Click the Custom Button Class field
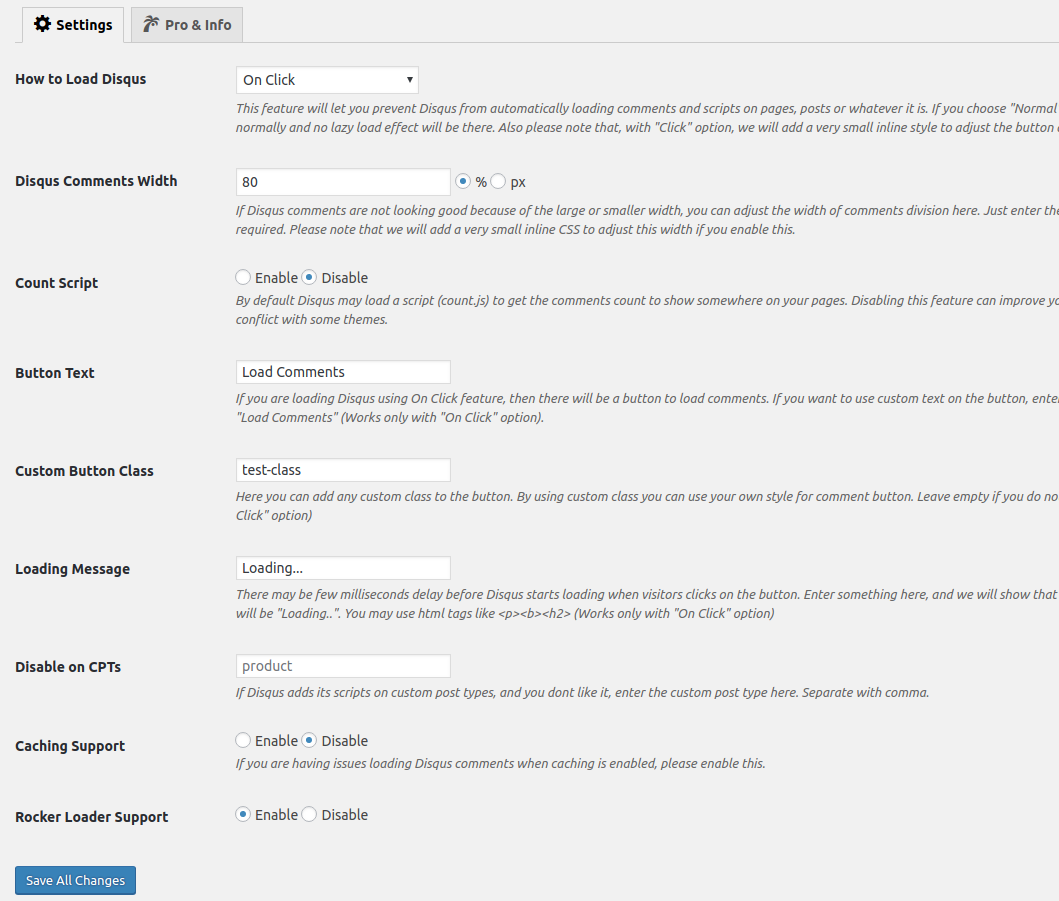The image size is (1059, 901). (343, 470)
